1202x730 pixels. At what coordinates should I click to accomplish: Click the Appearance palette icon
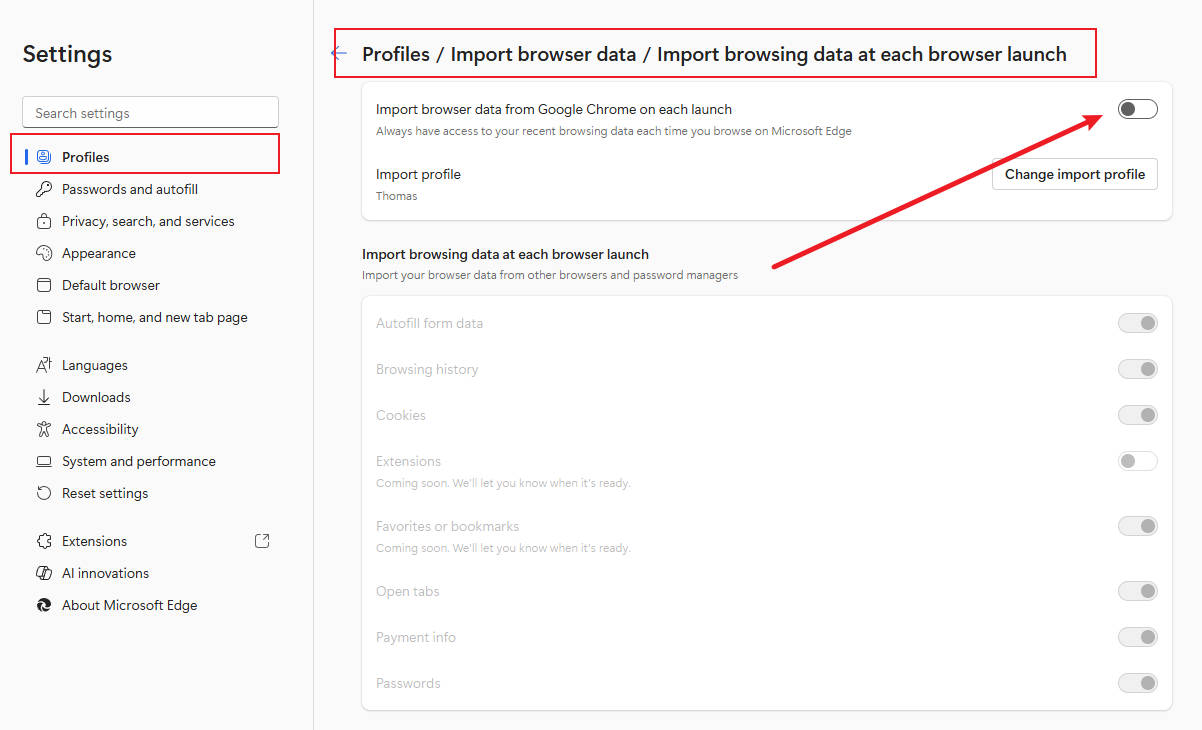click(43, 253)
